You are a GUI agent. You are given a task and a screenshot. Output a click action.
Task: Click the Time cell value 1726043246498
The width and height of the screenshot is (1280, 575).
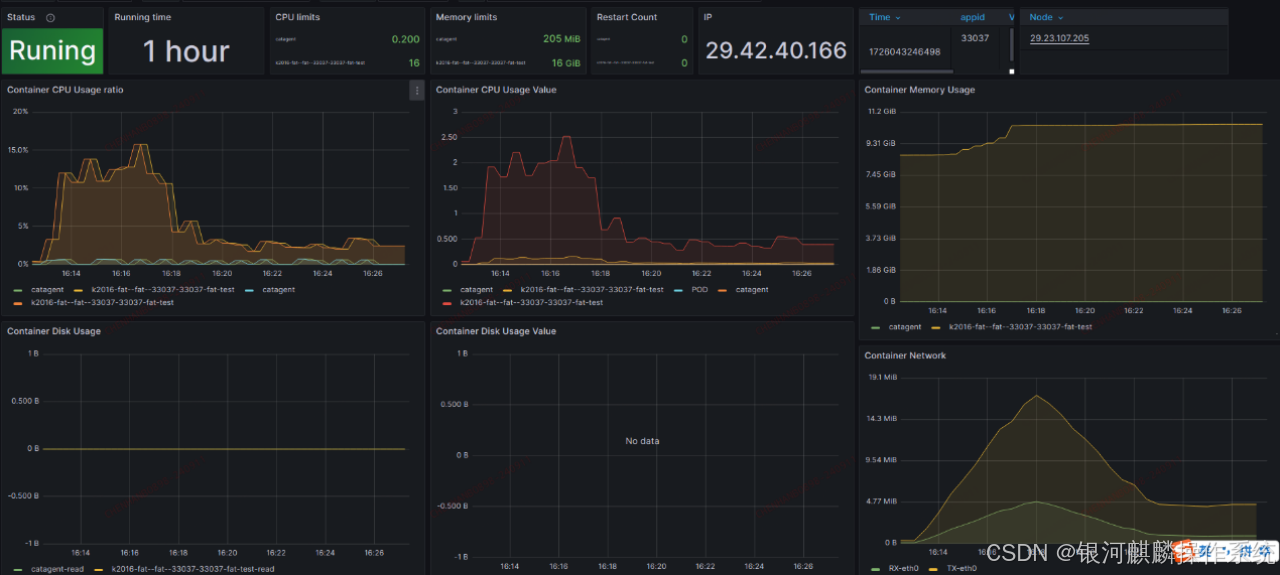[x=904, y=52]
